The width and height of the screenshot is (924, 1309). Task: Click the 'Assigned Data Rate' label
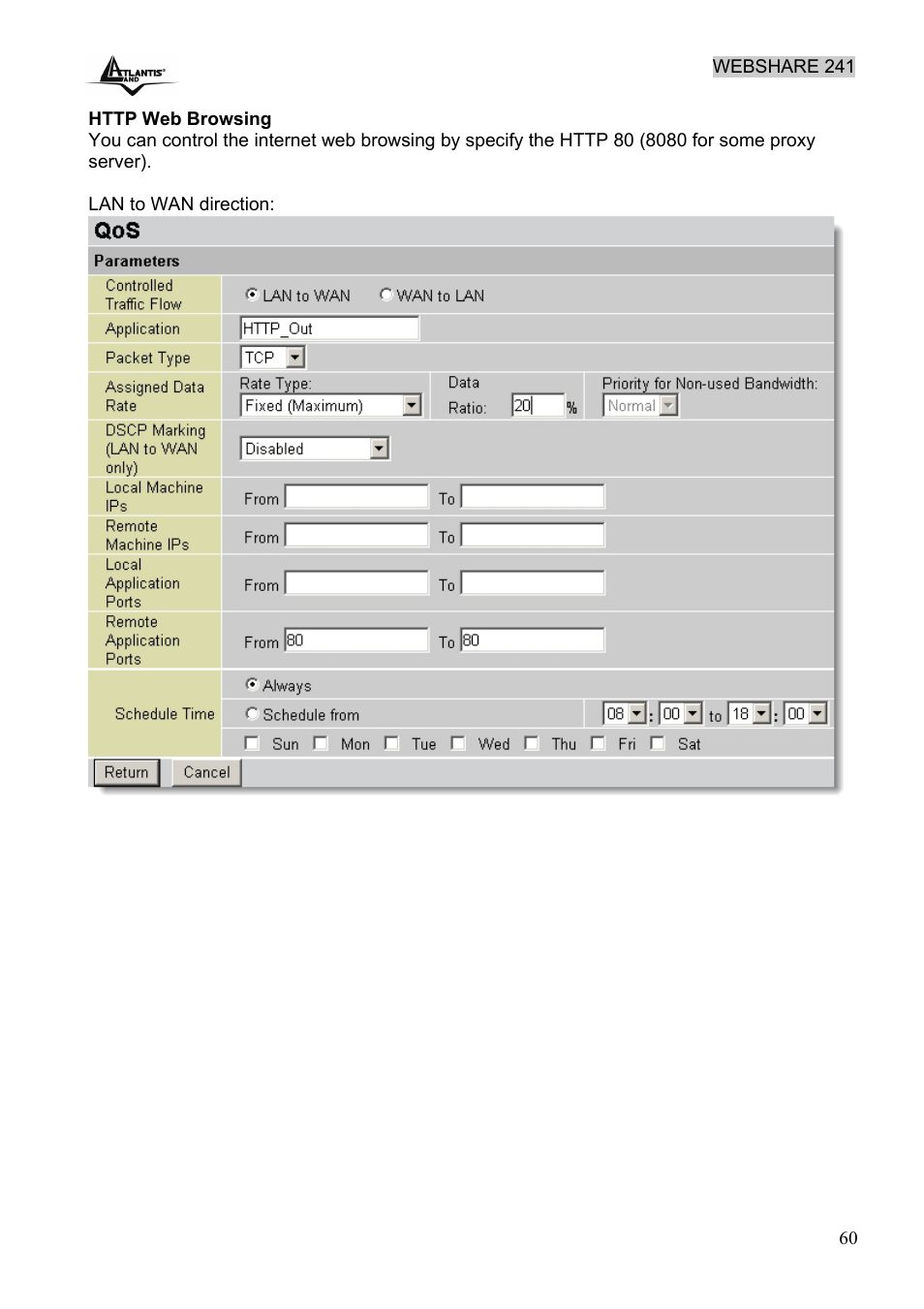coord(155,396)
